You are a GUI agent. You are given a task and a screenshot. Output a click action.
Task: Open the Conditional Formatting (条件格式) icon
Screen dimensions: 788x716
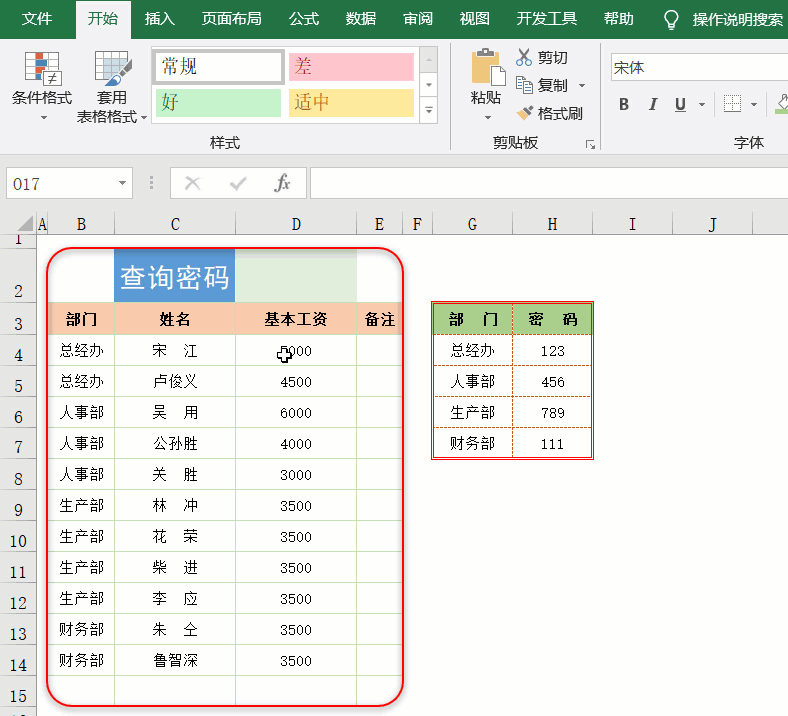[43, 69]
